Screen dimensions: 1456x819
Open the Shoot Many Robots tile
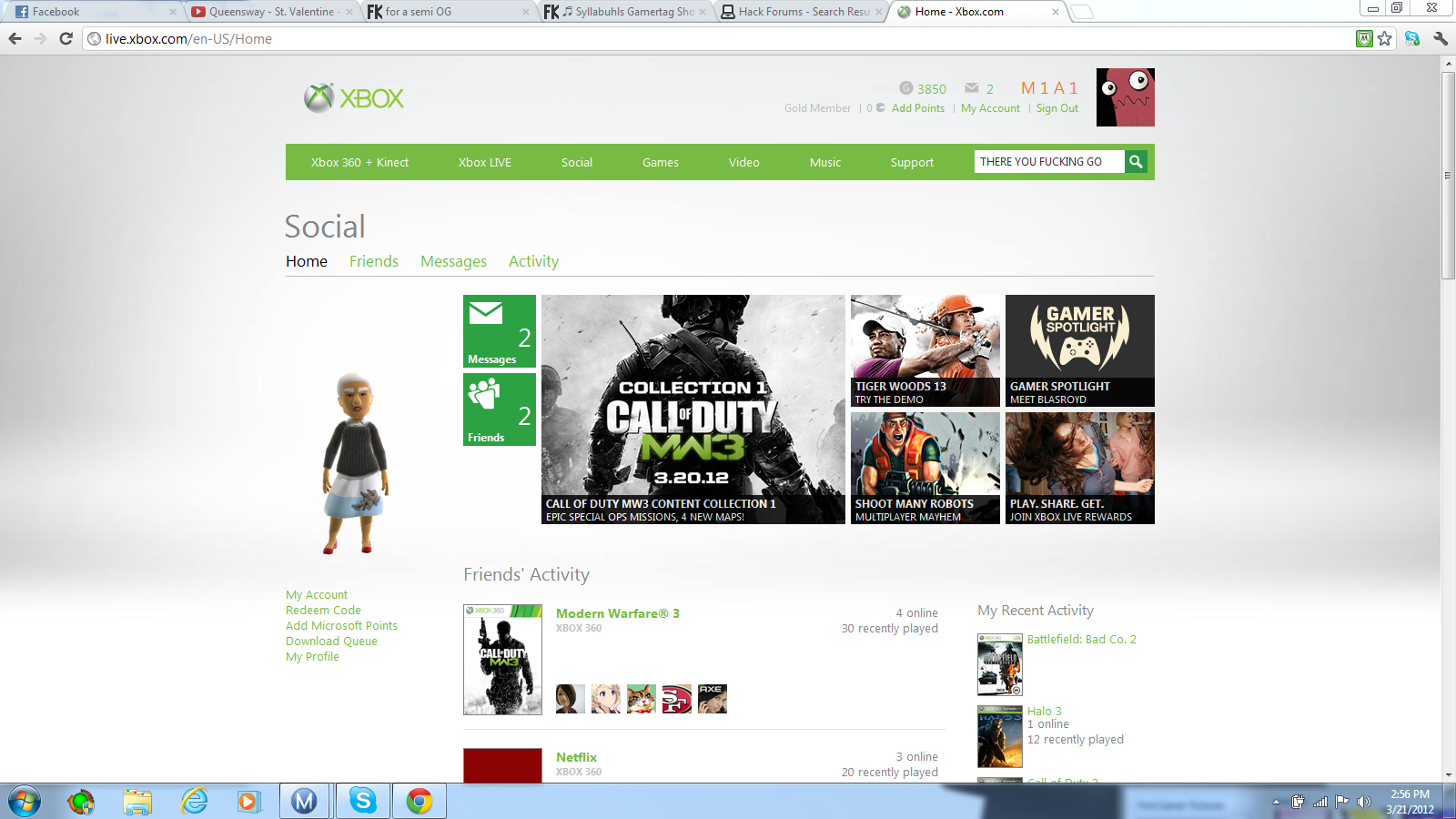925,468
